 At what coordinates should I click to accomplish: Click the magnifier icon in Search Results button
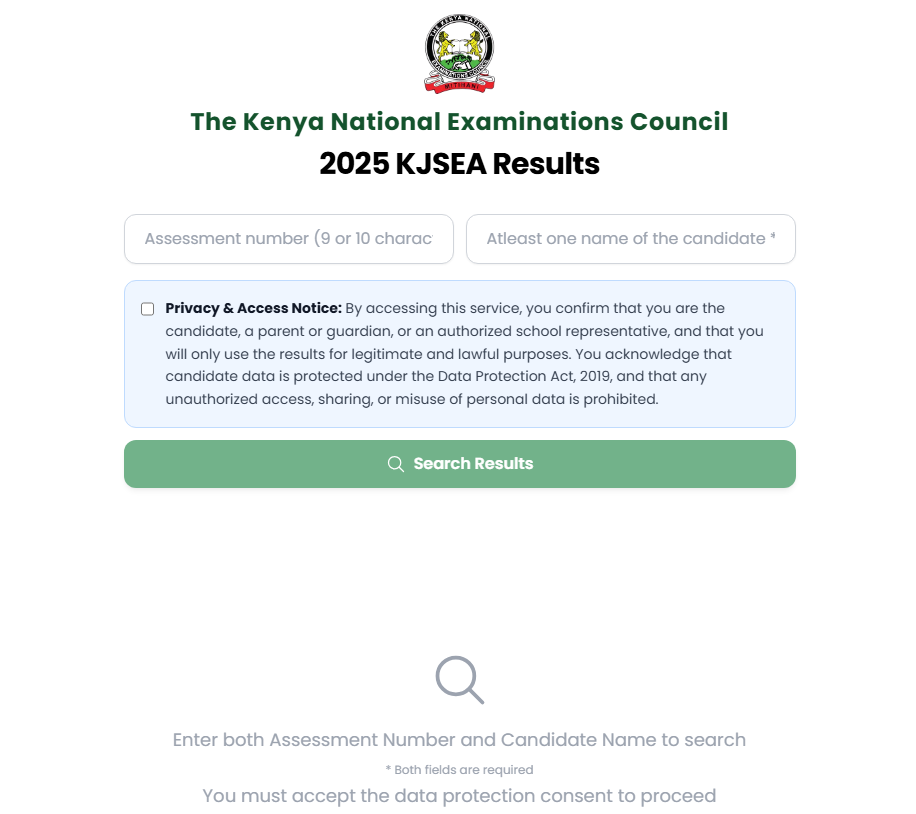(396, 464)
